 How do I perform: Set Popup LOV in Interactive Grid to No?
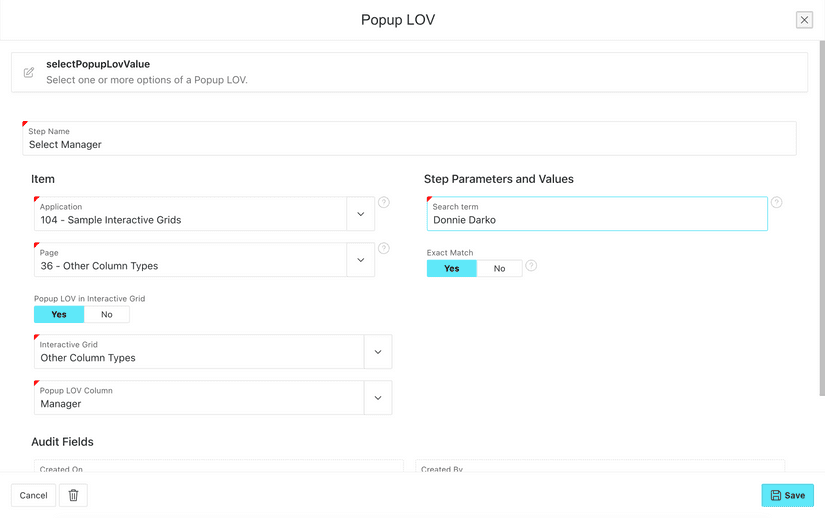pos(107,314)
